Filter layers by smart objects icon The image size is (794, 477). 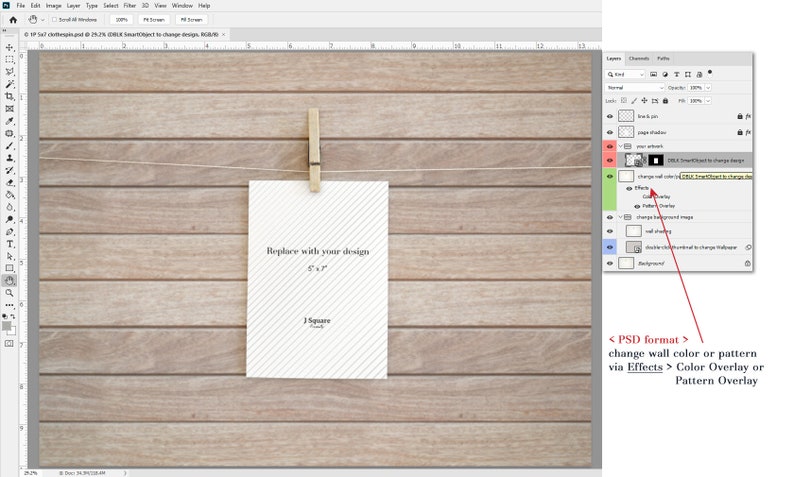click(699, 74)
